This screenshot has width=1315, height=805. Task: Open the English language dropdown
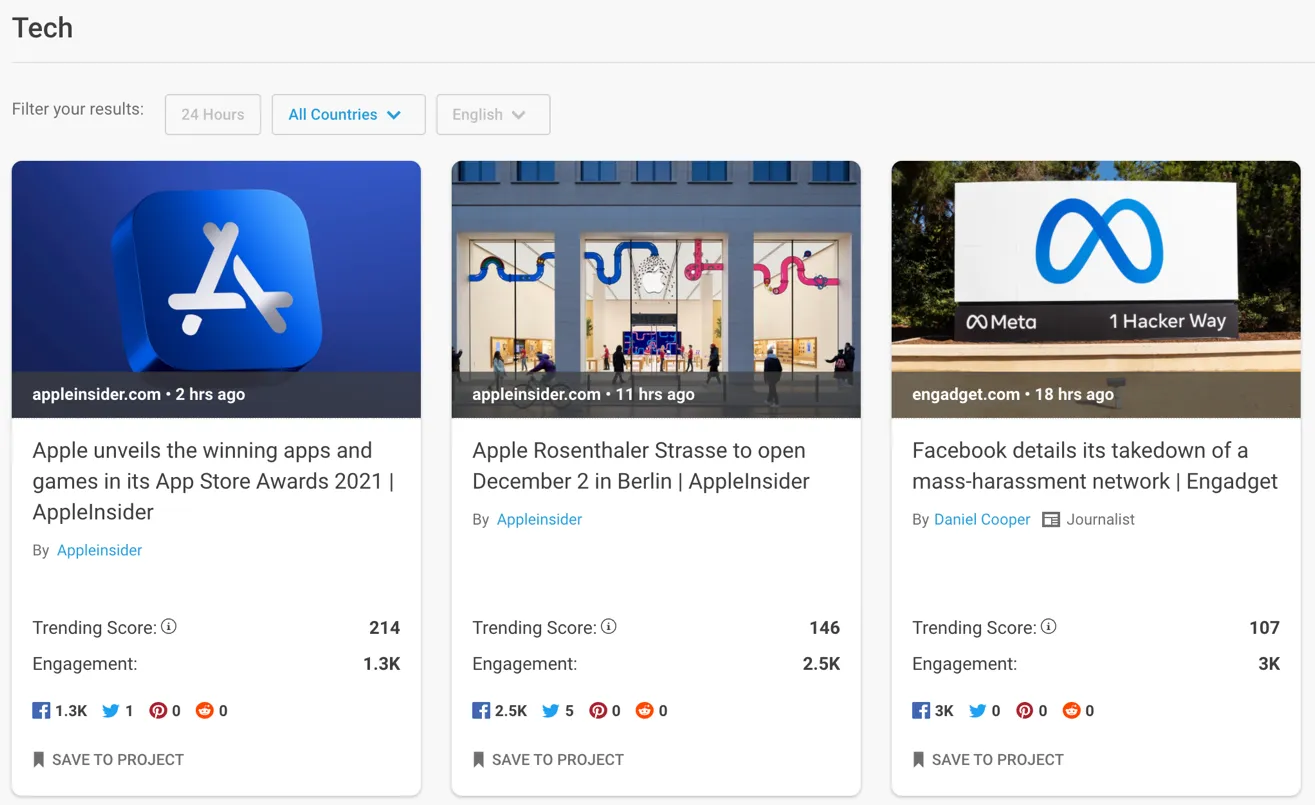click(493, 115)
